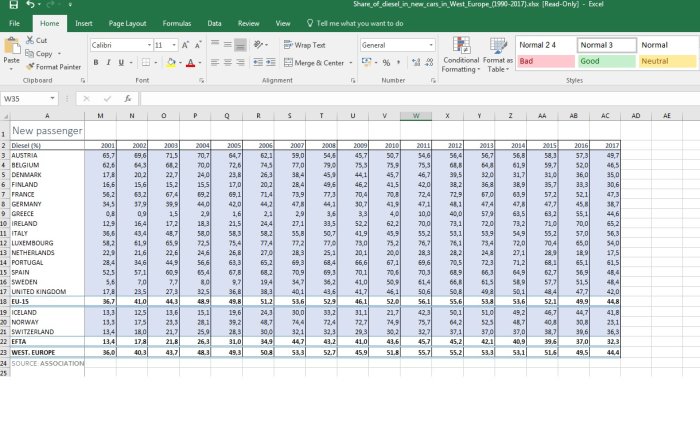This screenshot has height=423, width=700.
Task: Apply percent style
Action: pyautogui.click(x=386, y=63)
